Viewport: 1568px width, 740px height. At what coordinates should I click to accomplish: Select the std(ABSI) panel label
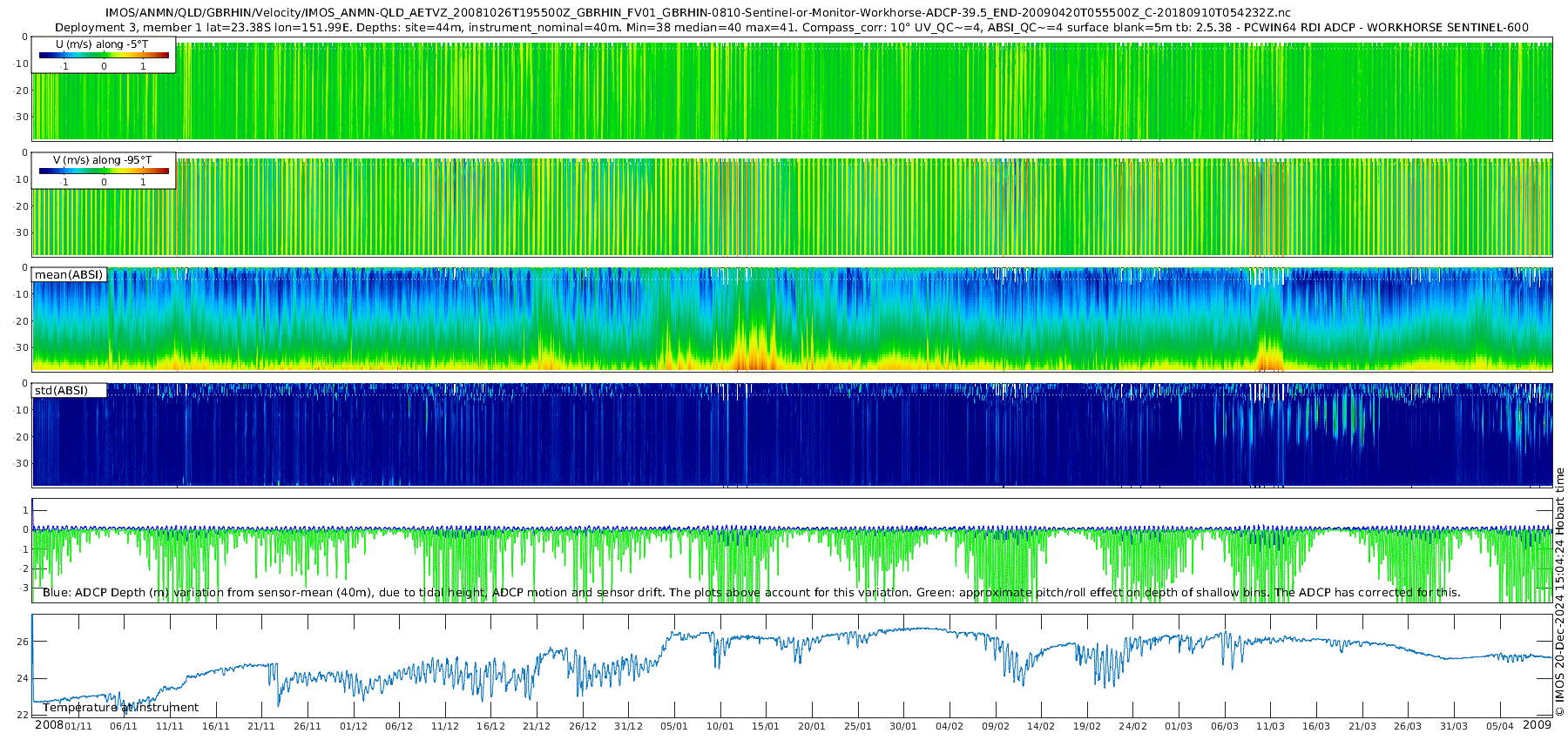pyautogui.click(x=61, y=390)
